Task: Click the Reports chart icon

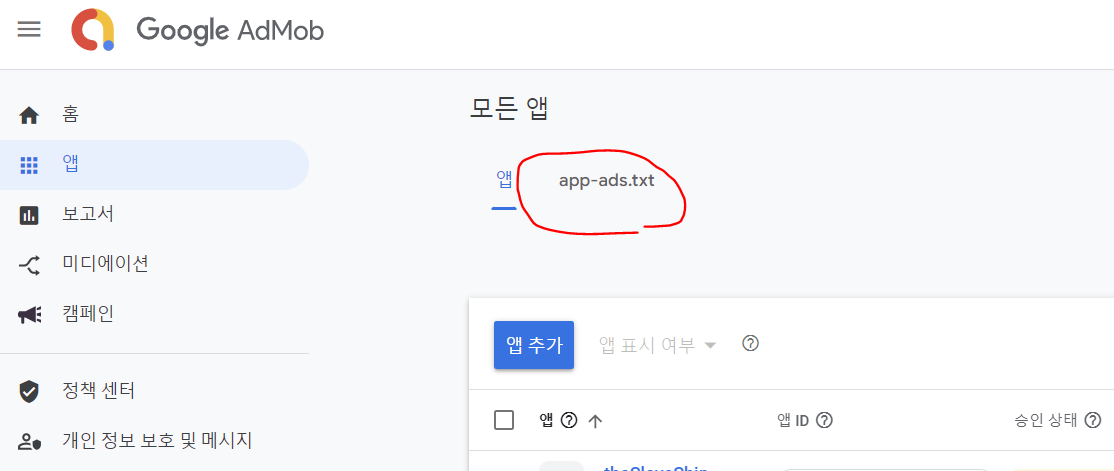Action: [28, 215]
